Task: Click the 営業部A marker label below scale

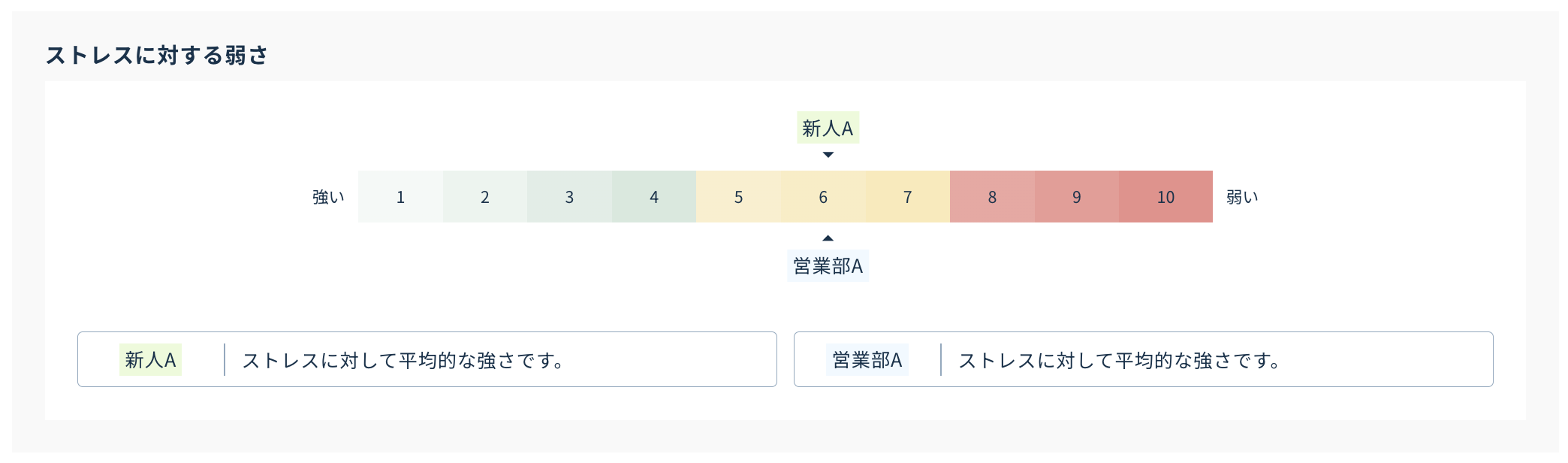Action: point(828,265)
